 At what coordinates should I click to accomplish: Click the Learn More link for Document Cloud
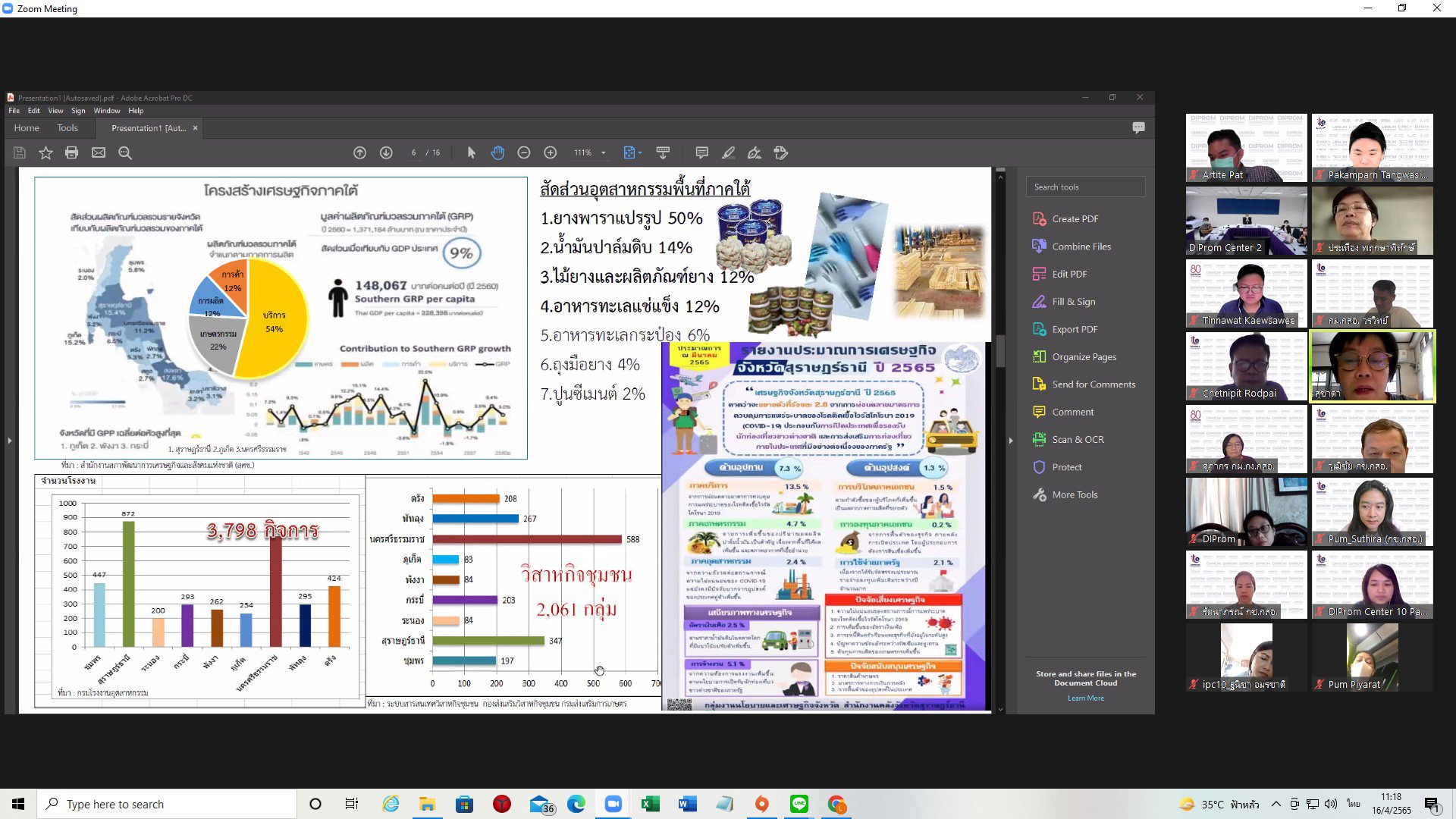[x=1085, y=698]
